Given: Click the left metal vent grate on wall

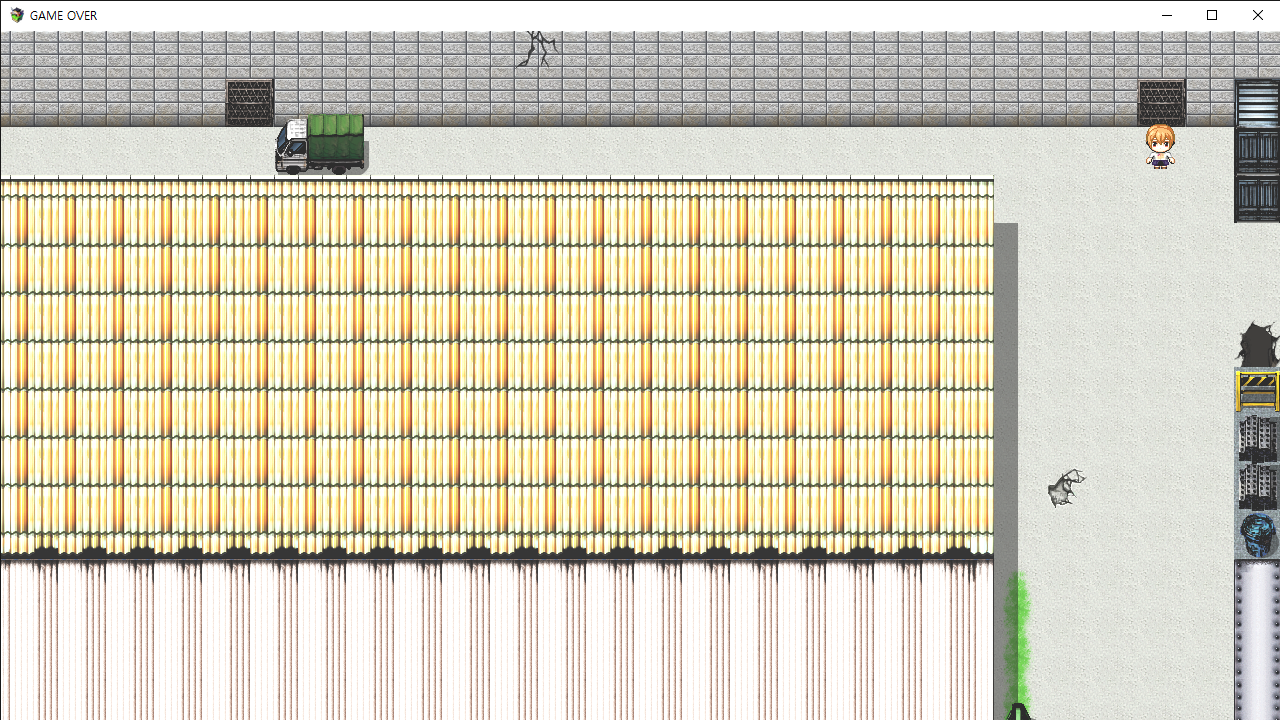Looking at the screenshot, I should click(x=249, y=102).
